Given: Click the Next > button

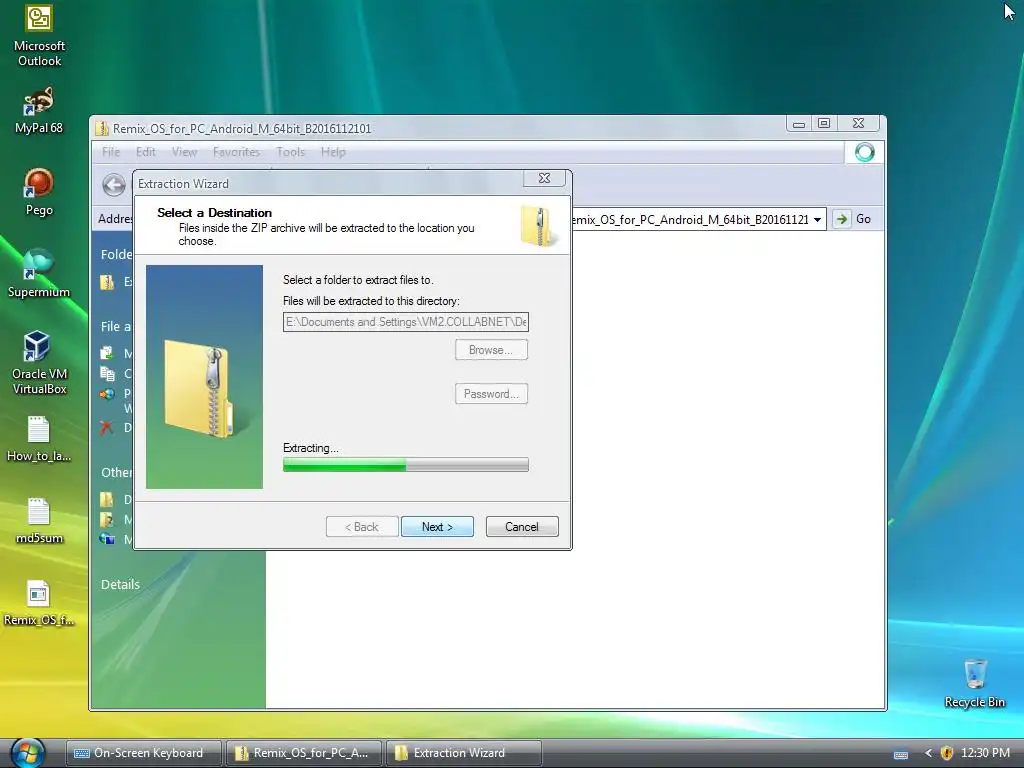Looking at the screenshot, I should (437, 526).
